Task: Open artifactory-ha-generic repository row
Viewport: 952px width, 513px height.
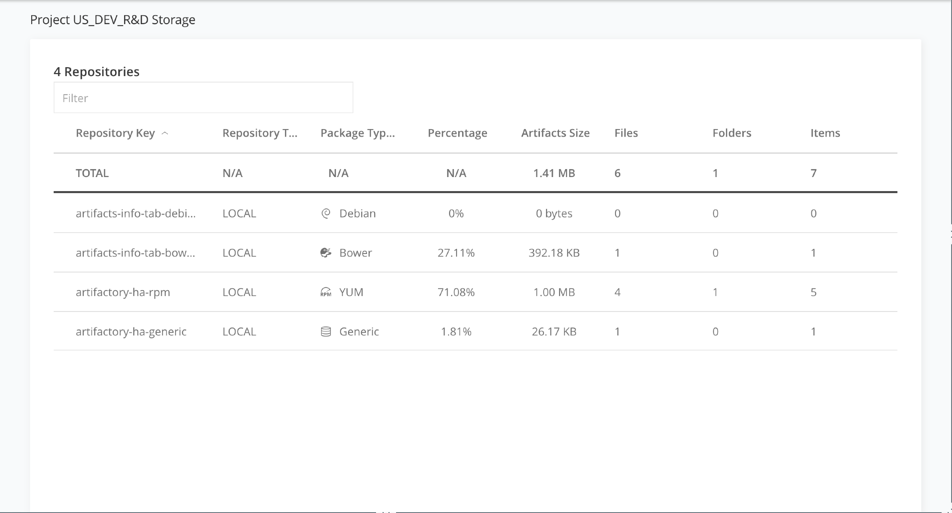Action: click(131, 332)
